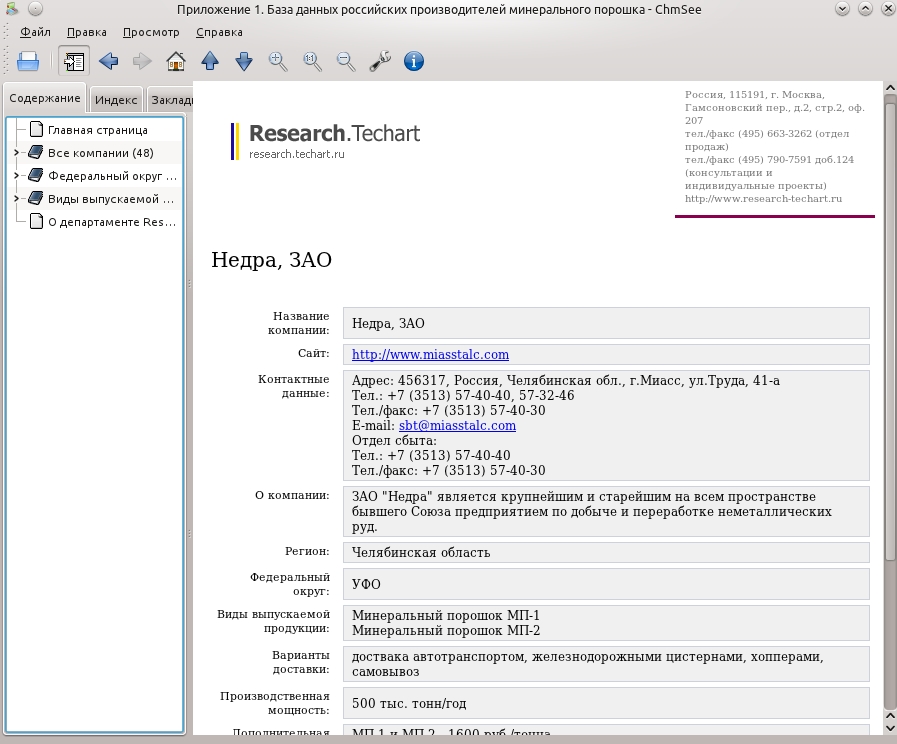Image resolution: width=897 pixels, height=744 pixels.
Task: Toggle the sidebar panel button
Action: [x=74, y=61]
